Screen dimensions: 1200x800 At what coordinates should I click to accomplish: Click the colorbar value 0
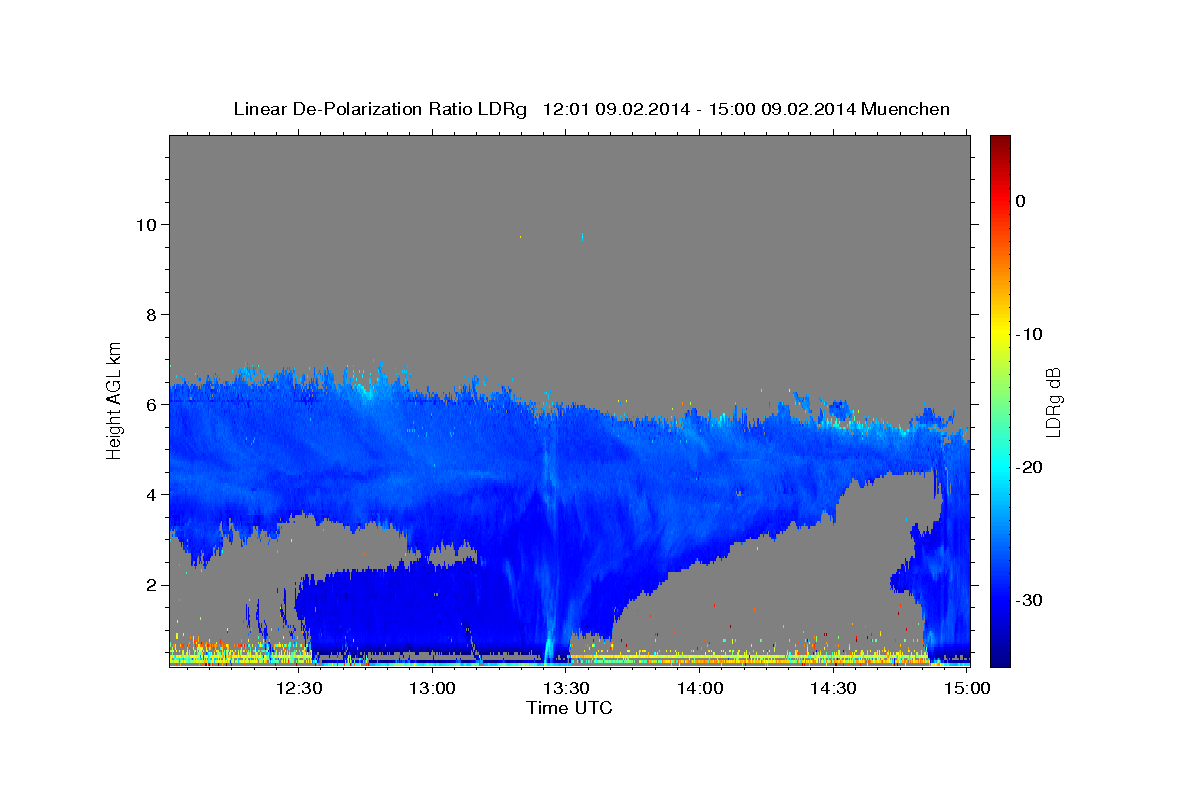(x=1021, y=201)
